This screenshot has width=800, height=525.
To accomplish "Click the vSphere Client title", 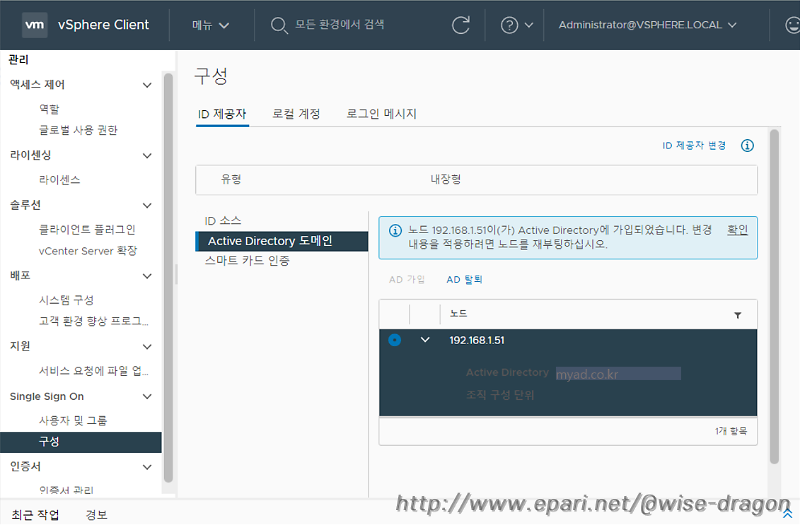I will pos(104,25).
